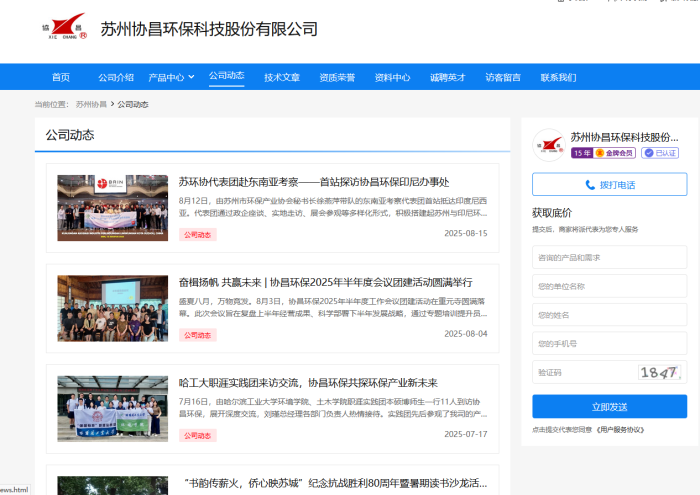Focus the 咨询的产品和需求 input field

609,257
